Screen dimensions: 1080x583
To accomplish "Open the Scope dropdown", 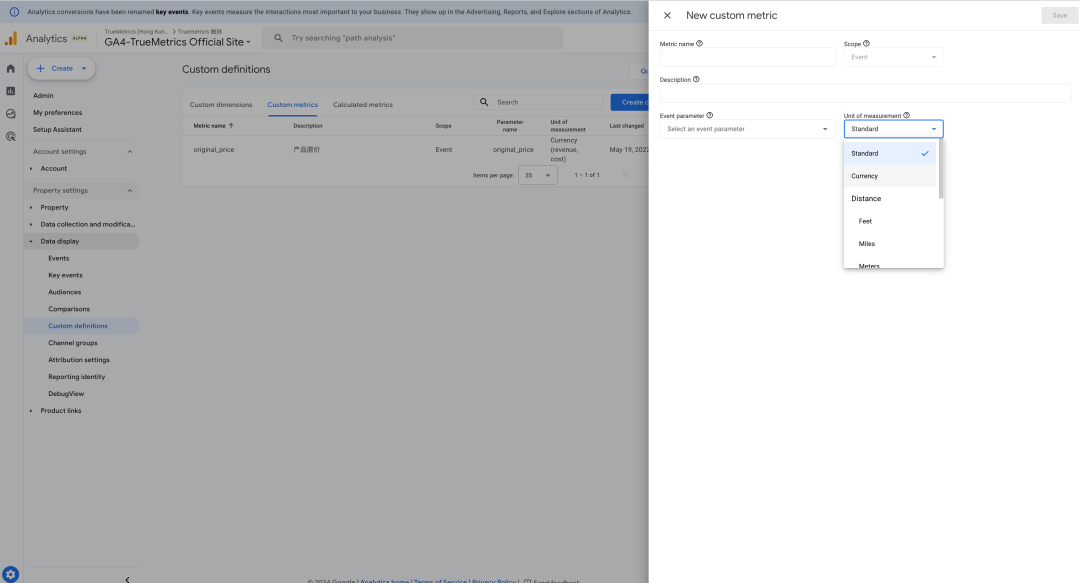I will pos(893,57).
